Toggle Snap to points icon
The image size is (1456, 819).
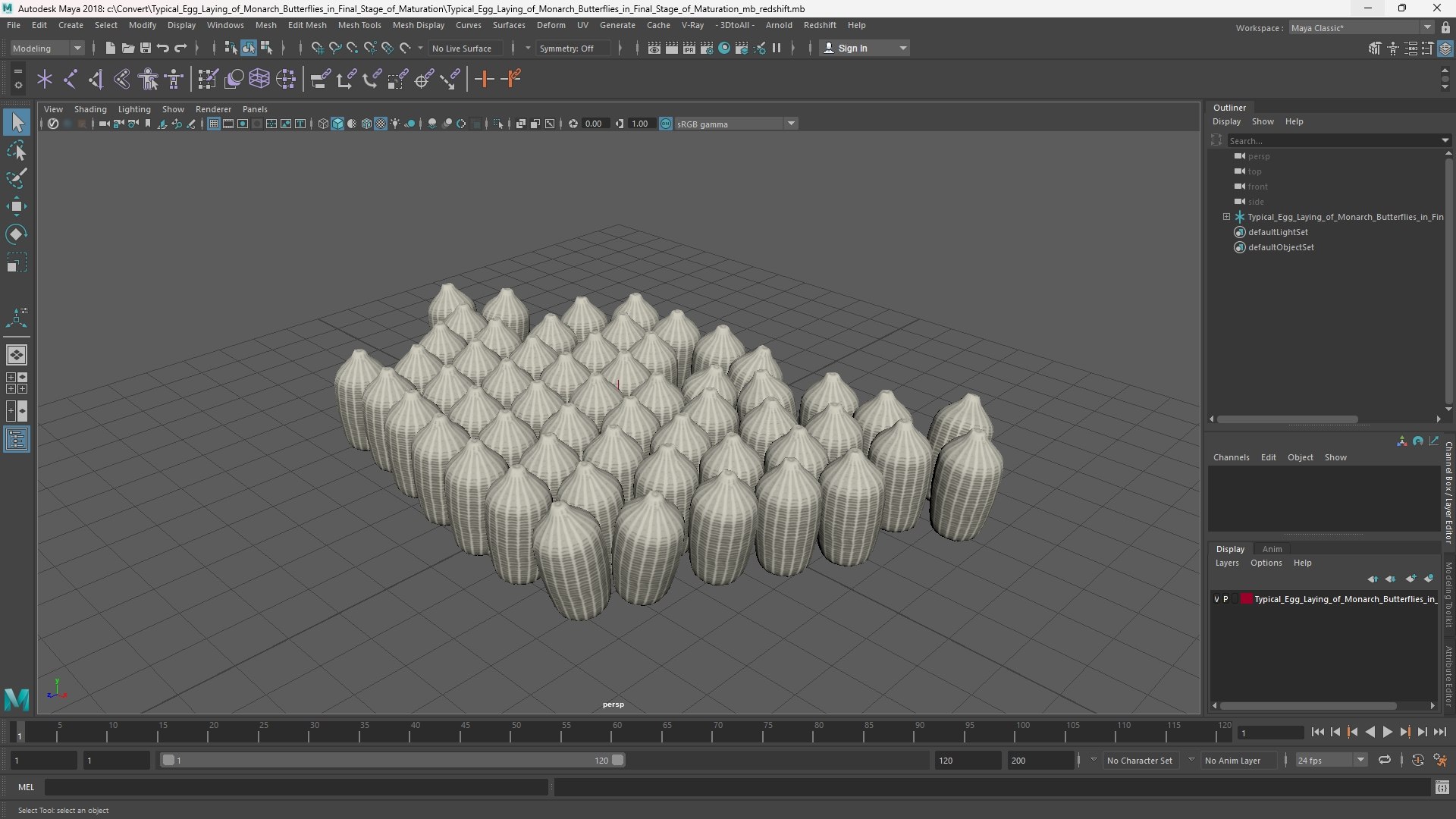352,48
